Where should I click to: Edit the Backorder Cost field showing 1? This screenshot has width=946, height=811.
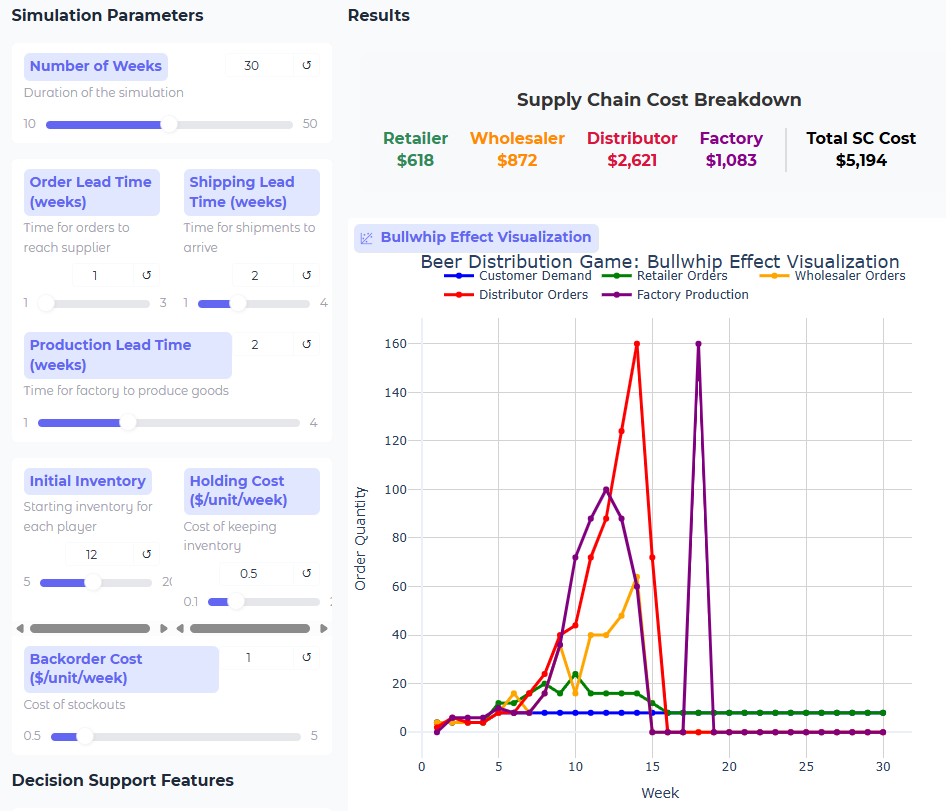(257, 657)
